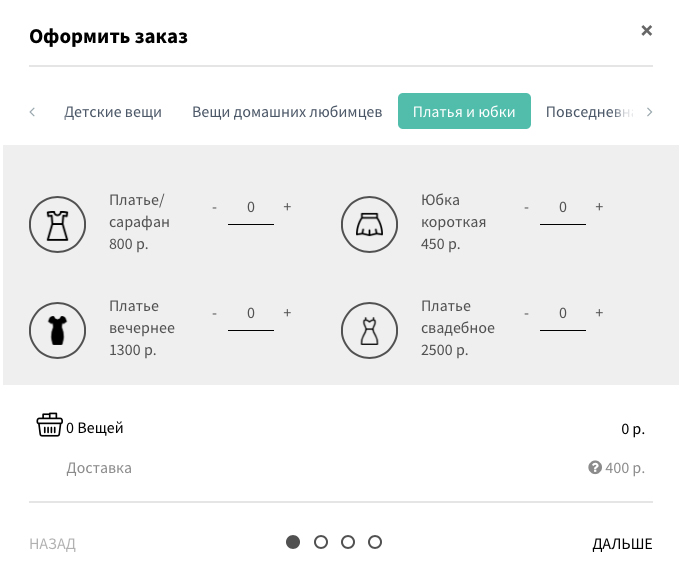Click the Платье вечернее black dress icon
The width and height of the screenshot is (682, 576).
[x=57, y=331]
